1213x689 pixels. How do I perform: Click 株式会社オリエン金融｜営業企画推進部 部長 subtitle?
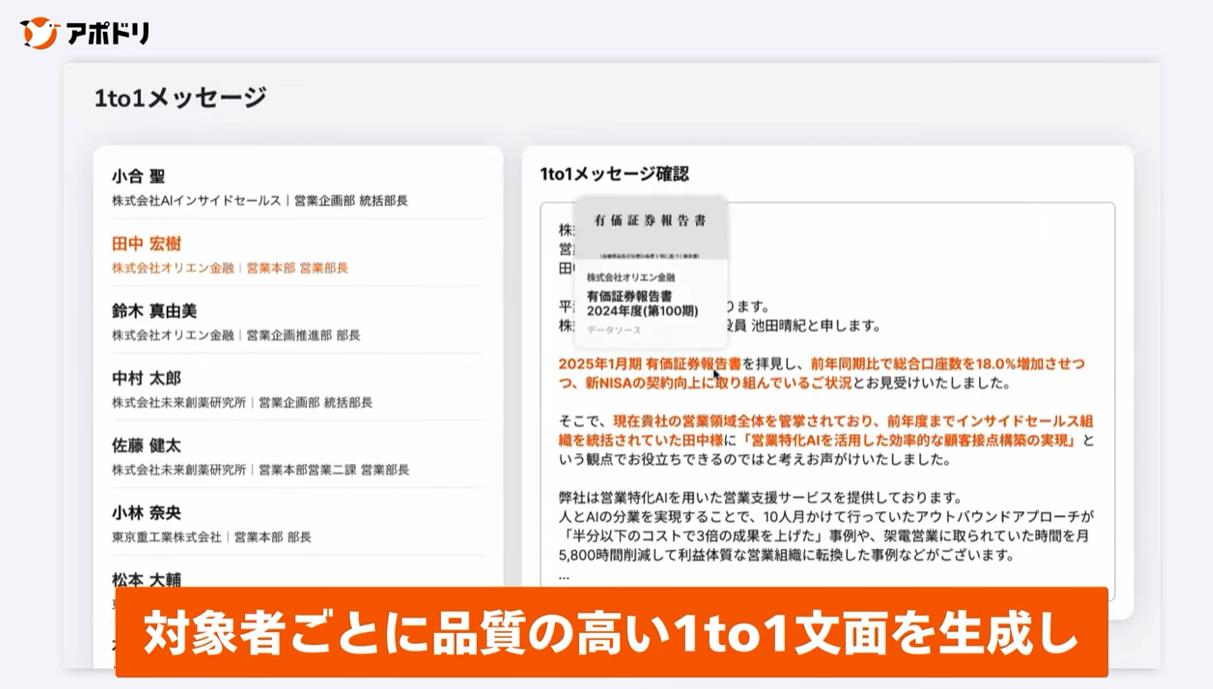pos(236,335)
